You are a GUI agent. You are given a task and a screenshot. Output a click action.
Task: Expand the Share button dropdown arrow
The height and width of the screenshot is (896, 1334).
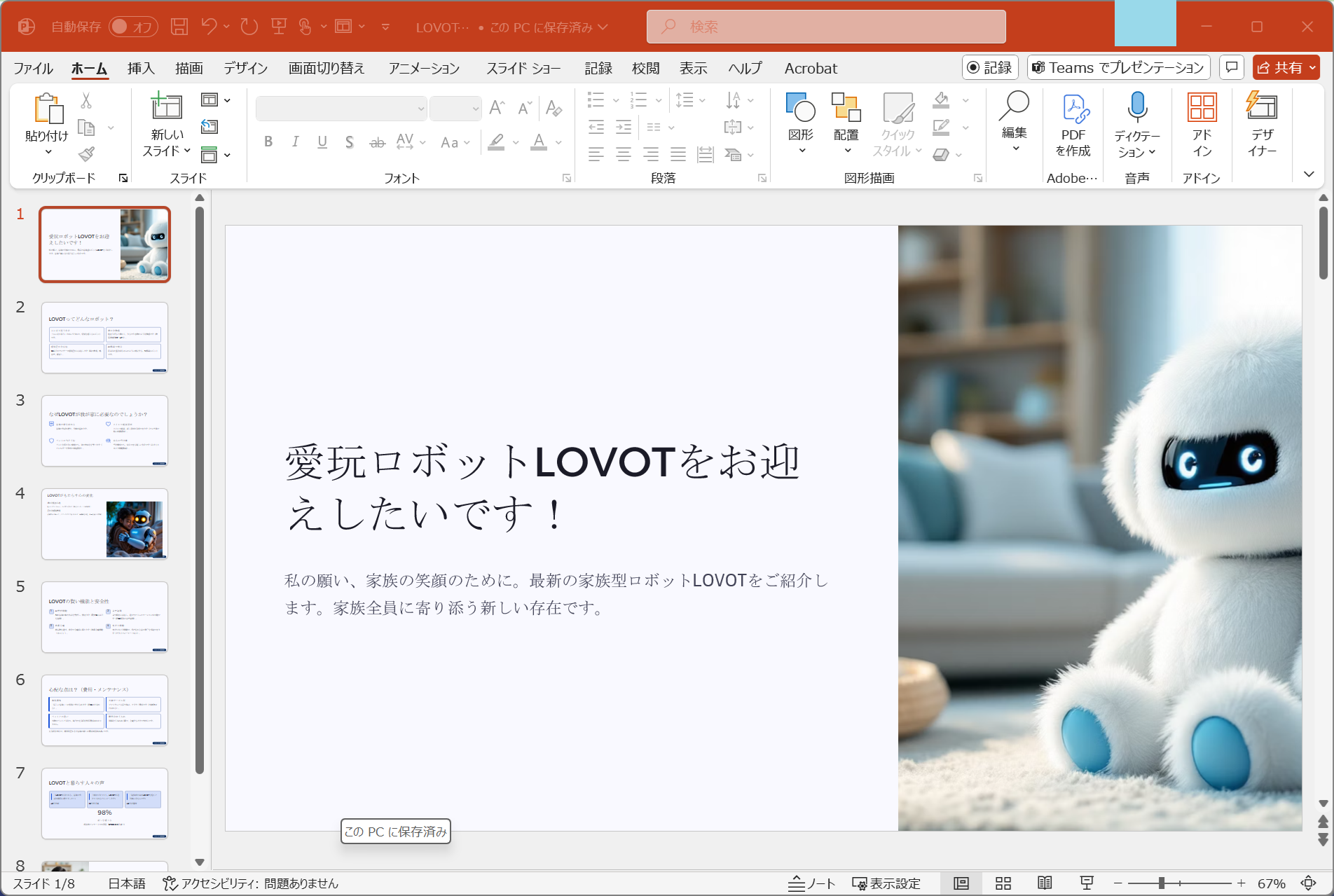pos(1312,67)
